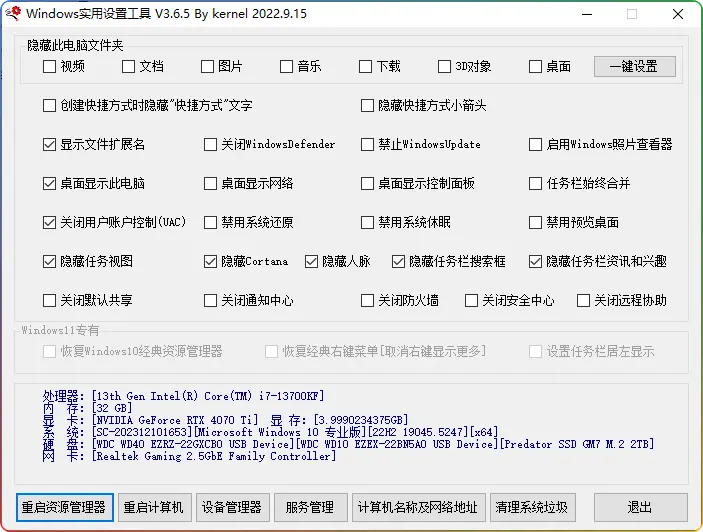Uncheck 隐藏人脉
The width and height of the screenshot is (703, 532).
(311, 261)
